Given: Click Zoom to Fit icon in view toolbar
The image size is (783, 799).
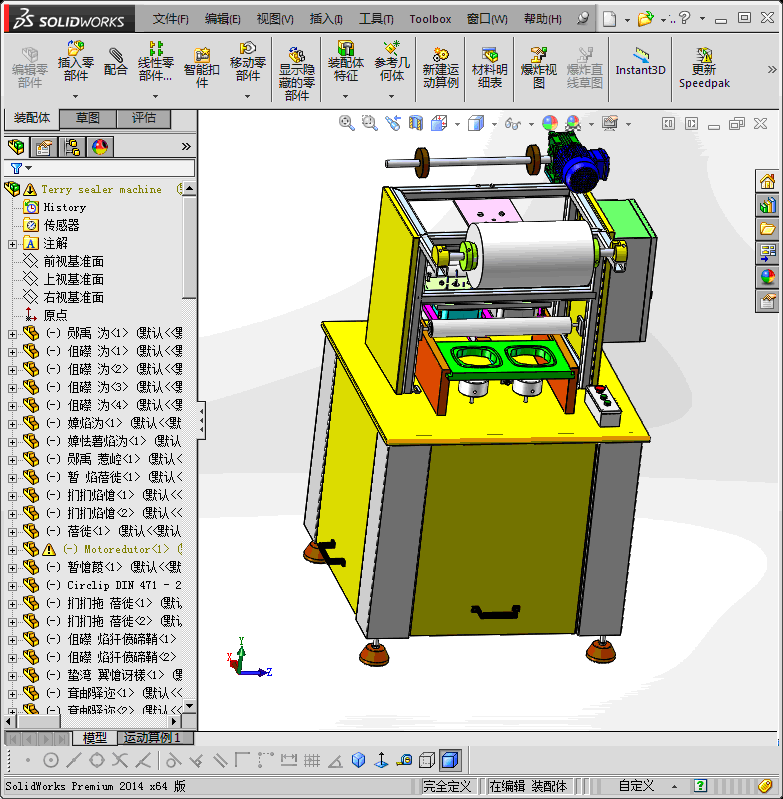Looking at the screenshot, I should pyautogui.click(x=346, y=123).
